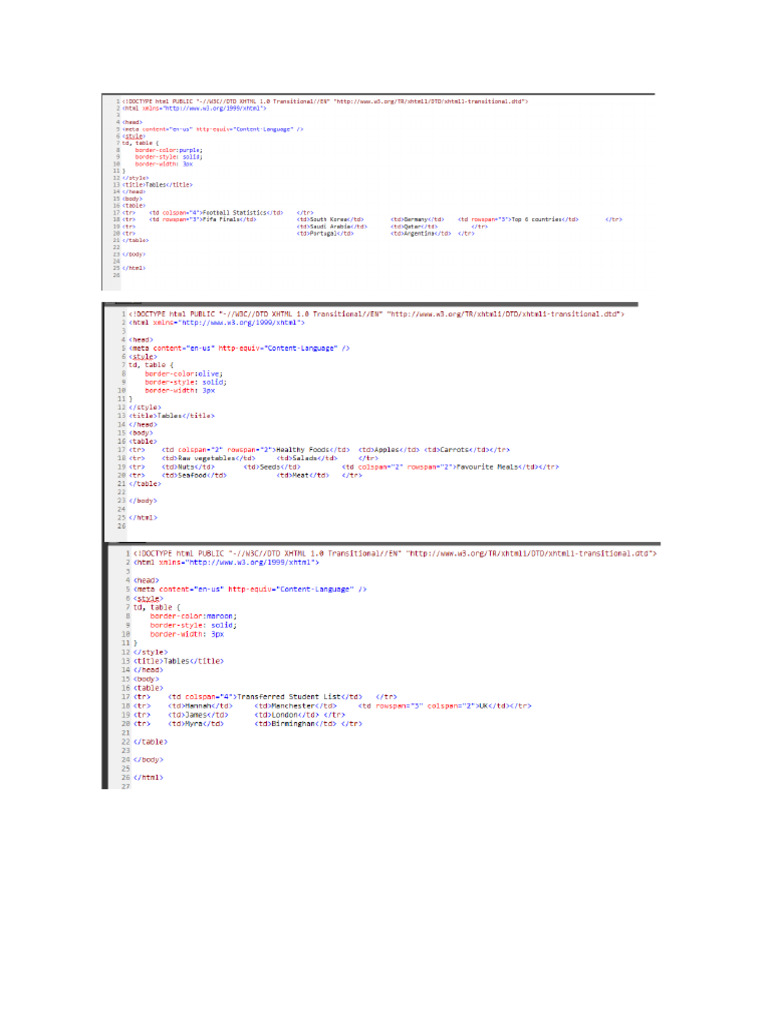Click 'Carrots' table cell text

456,450
